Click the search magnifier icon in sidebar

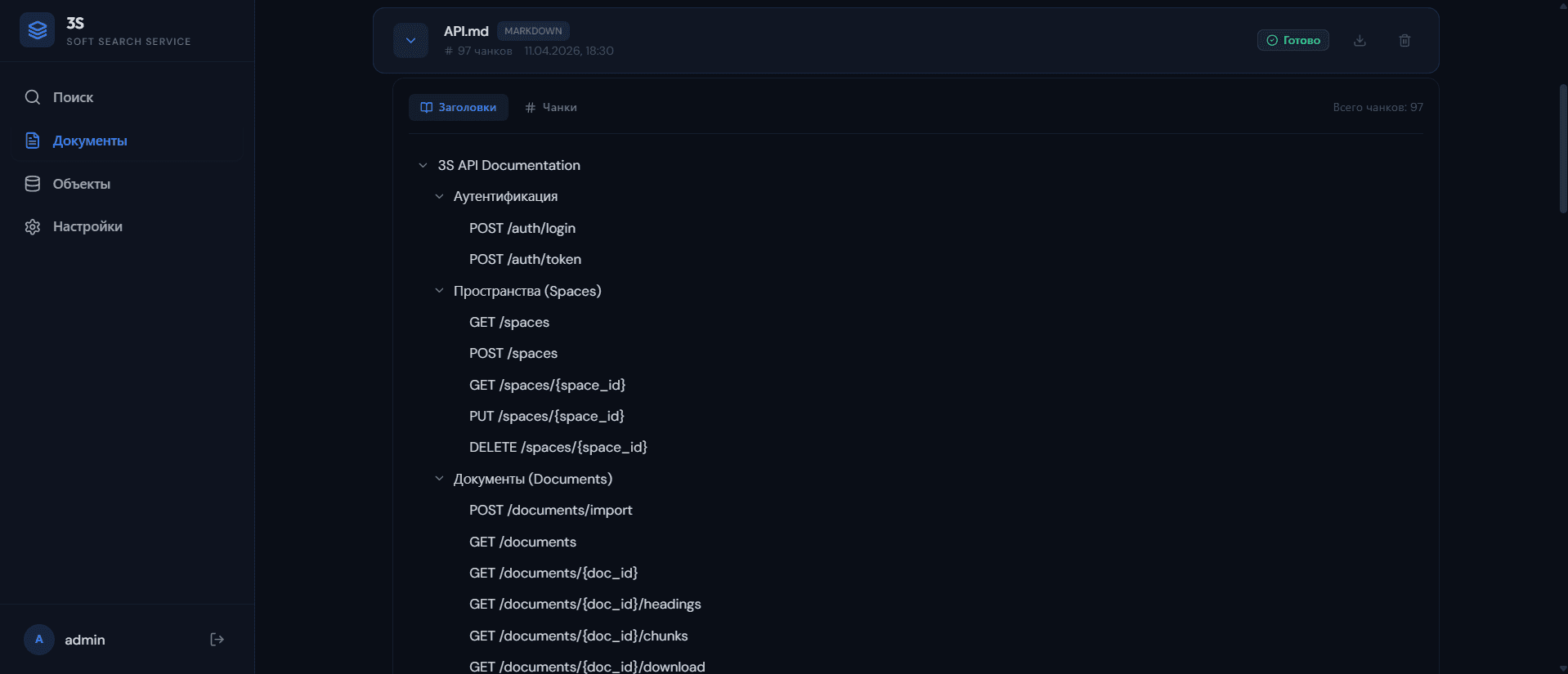[x=33, y=97]
